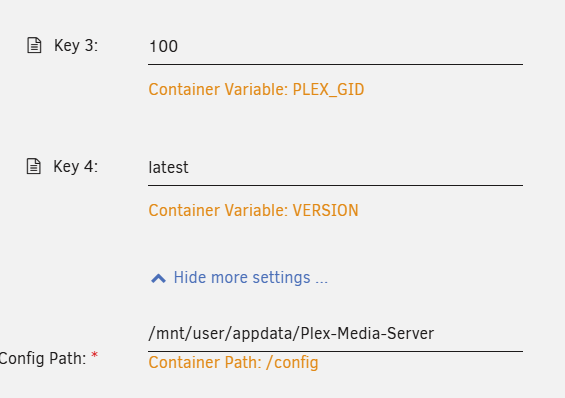
Task: Click the red required asterisk by Config Path
Action: (x=94, y=355)
